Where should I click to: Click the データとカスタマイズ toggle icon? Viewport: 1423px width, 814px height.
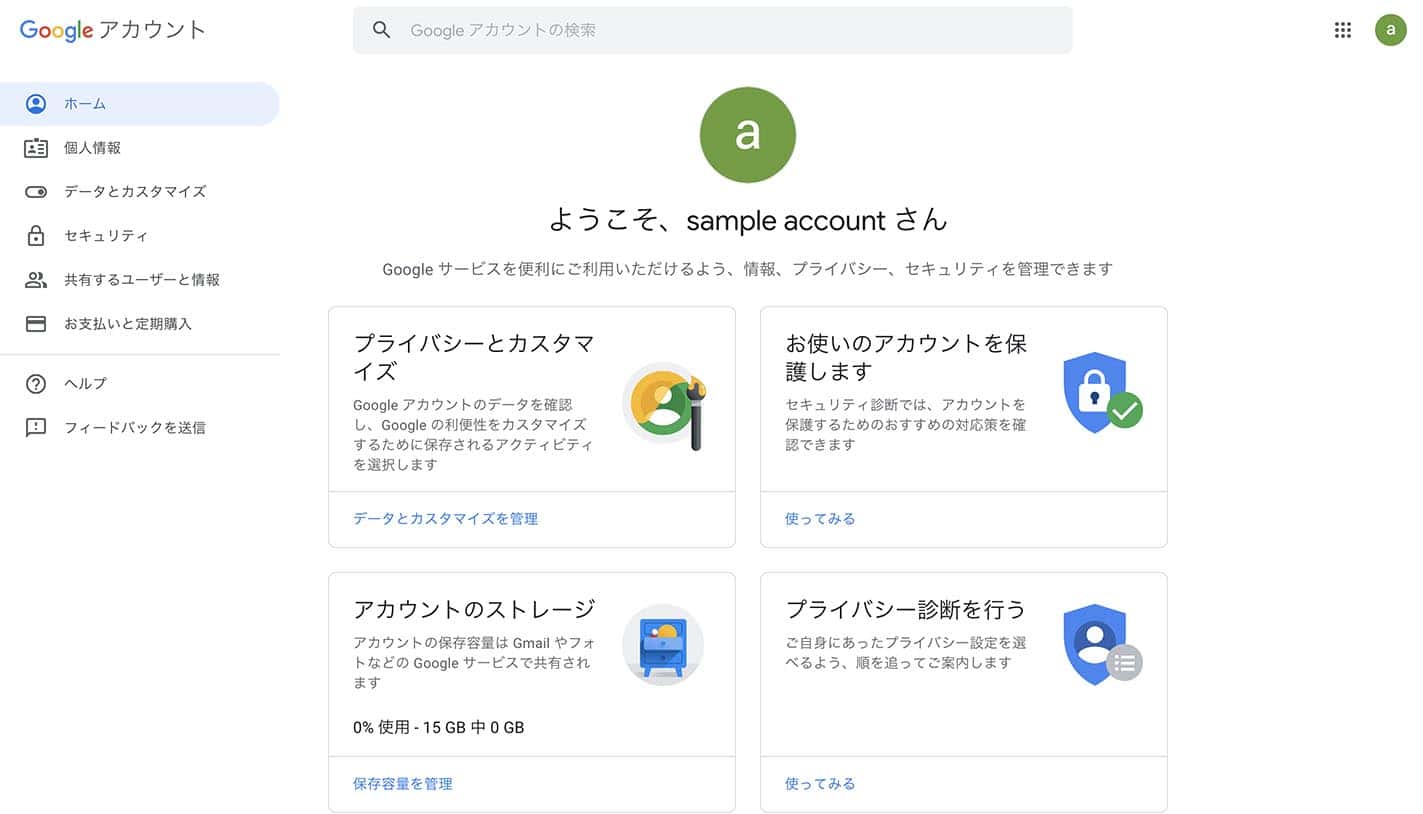click(x=36, y=192)
